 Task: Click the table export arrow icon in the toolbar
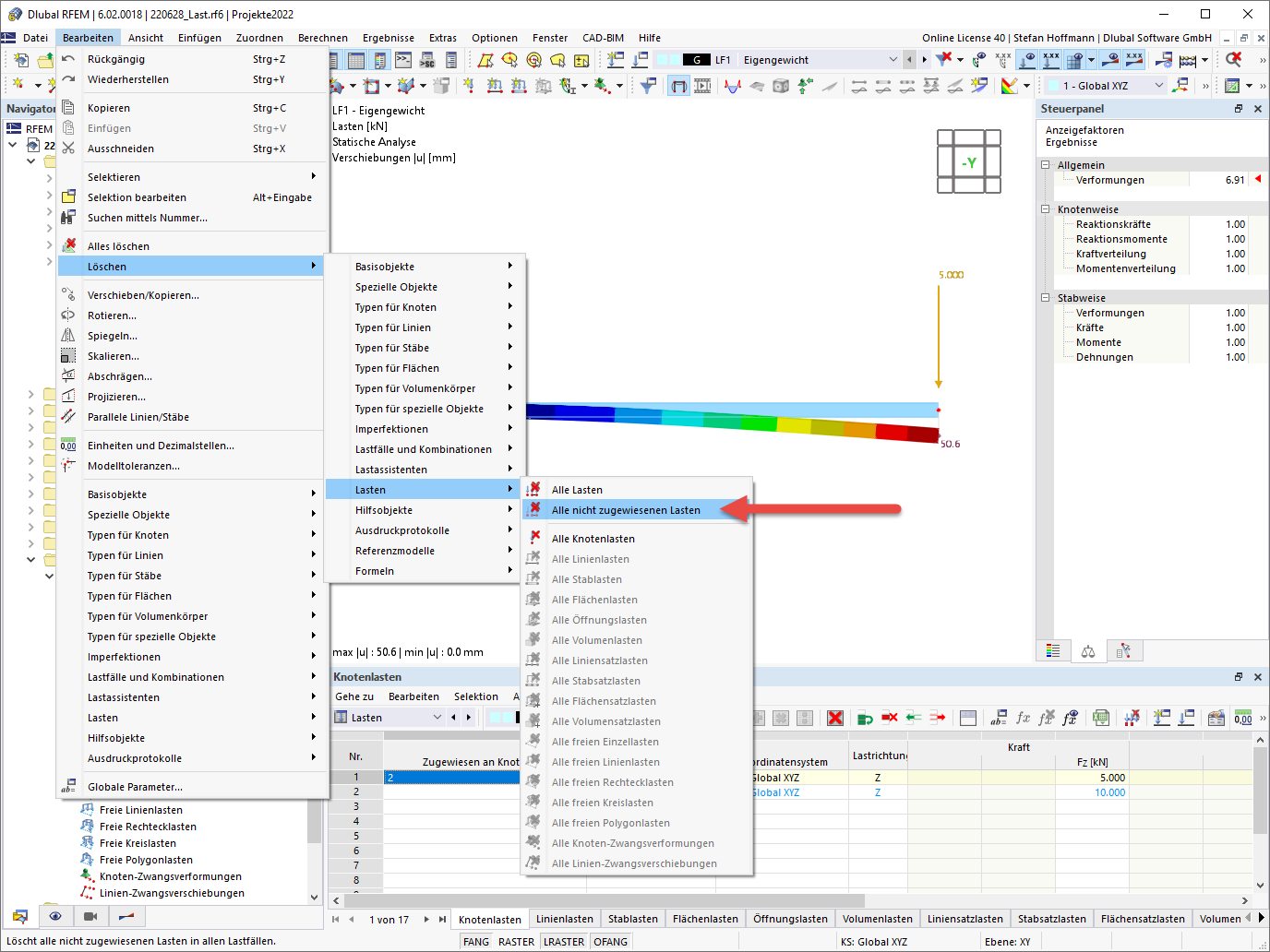(x=938, y=718)
